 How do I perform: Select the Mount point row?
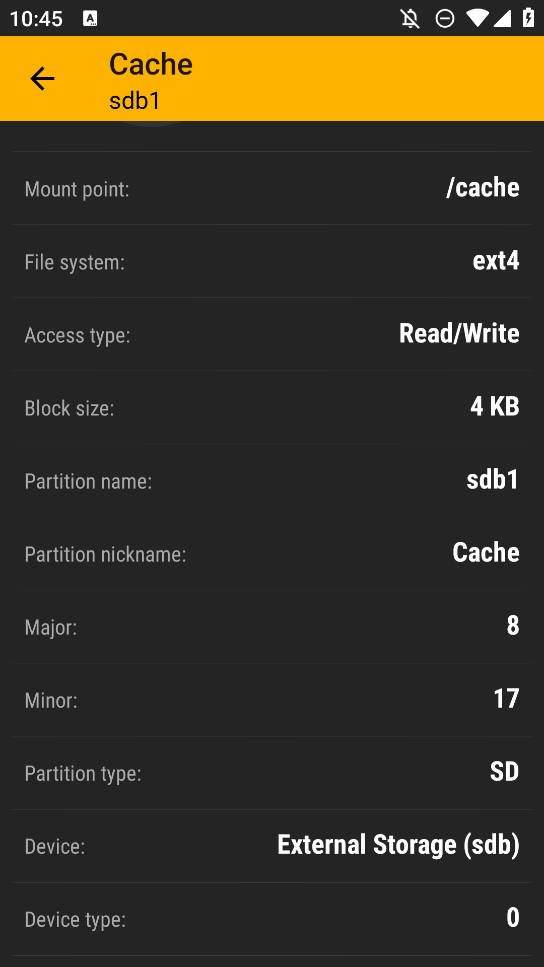pos(272,188)
